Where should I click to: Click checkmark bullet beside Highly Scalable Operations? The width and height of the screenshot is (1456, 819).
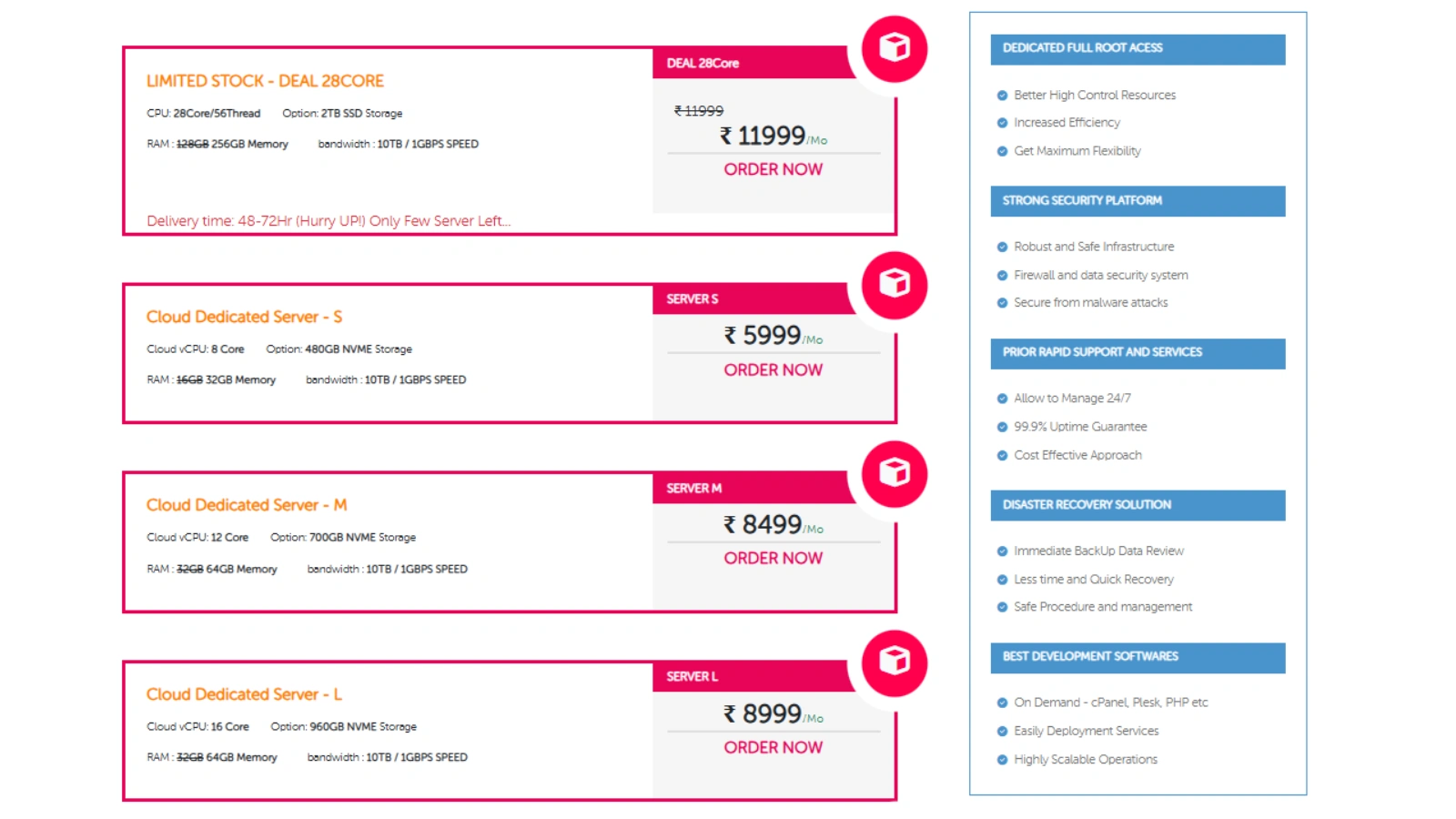(1002, 759)
